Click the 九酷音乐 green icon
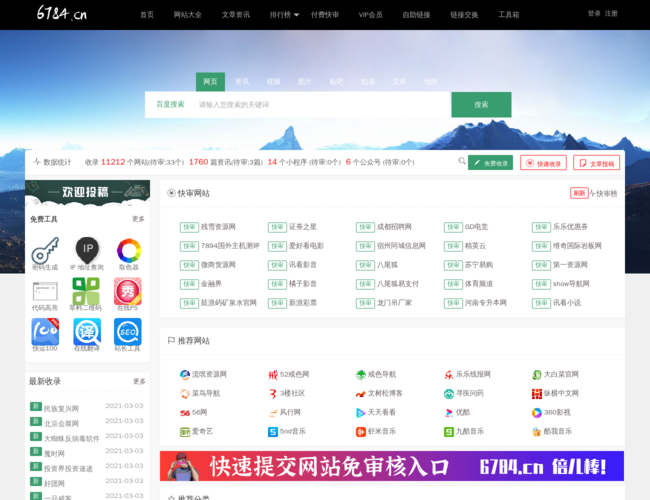Image resolution: width=650 pixels, height=500 pixels. tap(449, 432)
